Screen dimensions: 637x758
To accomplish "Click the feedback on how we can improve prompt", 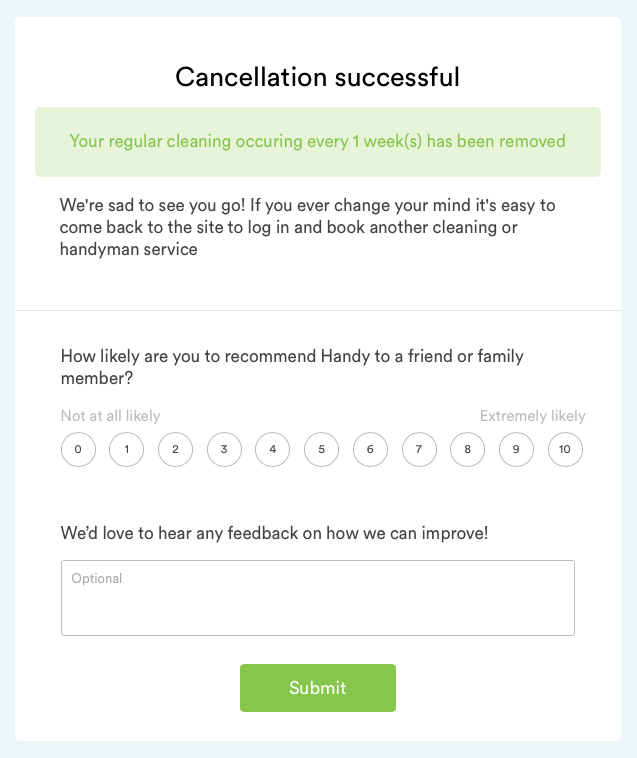I will (275, 533).
